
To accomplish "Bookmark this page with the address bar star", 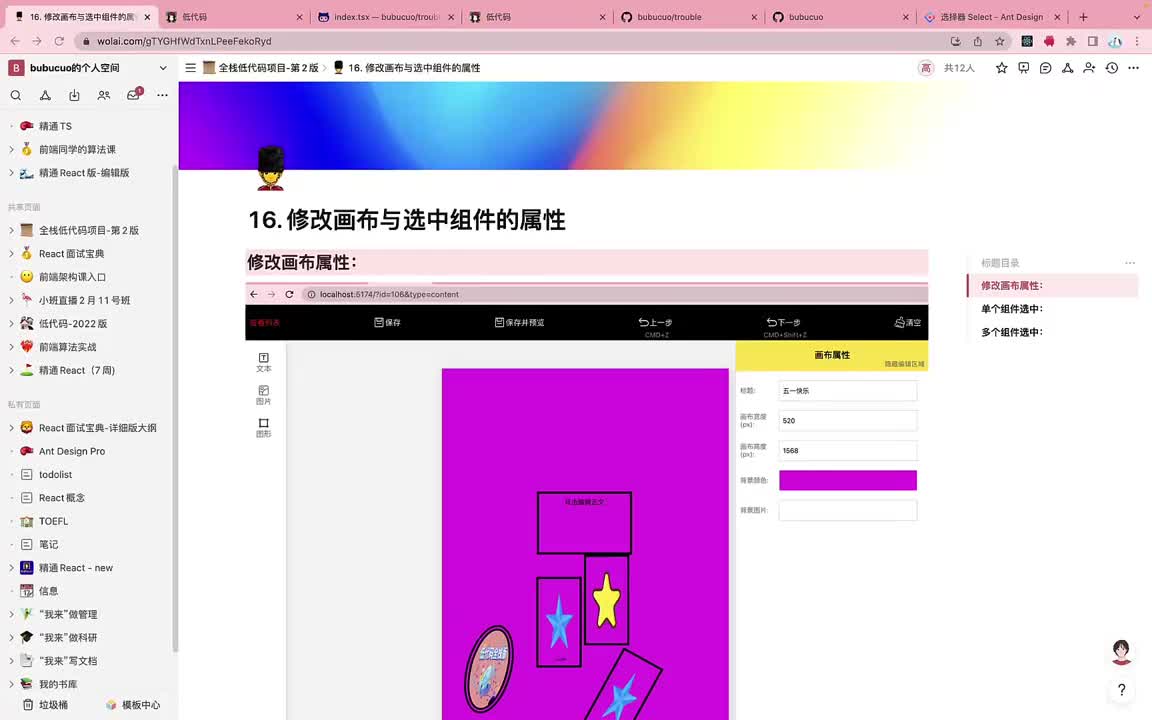I will pos(1000,41).
